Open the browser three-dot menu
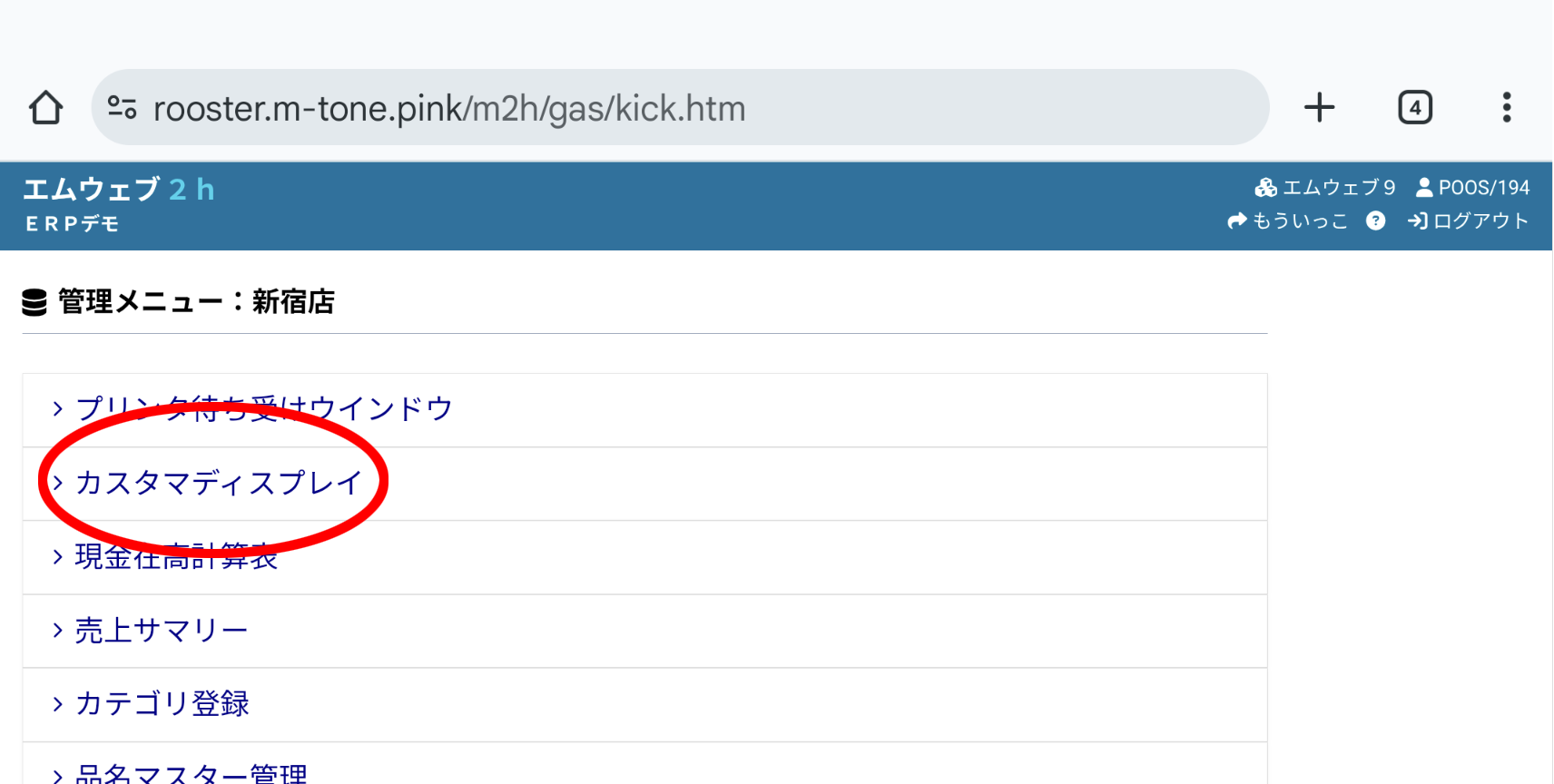 tap(1506, 108)
